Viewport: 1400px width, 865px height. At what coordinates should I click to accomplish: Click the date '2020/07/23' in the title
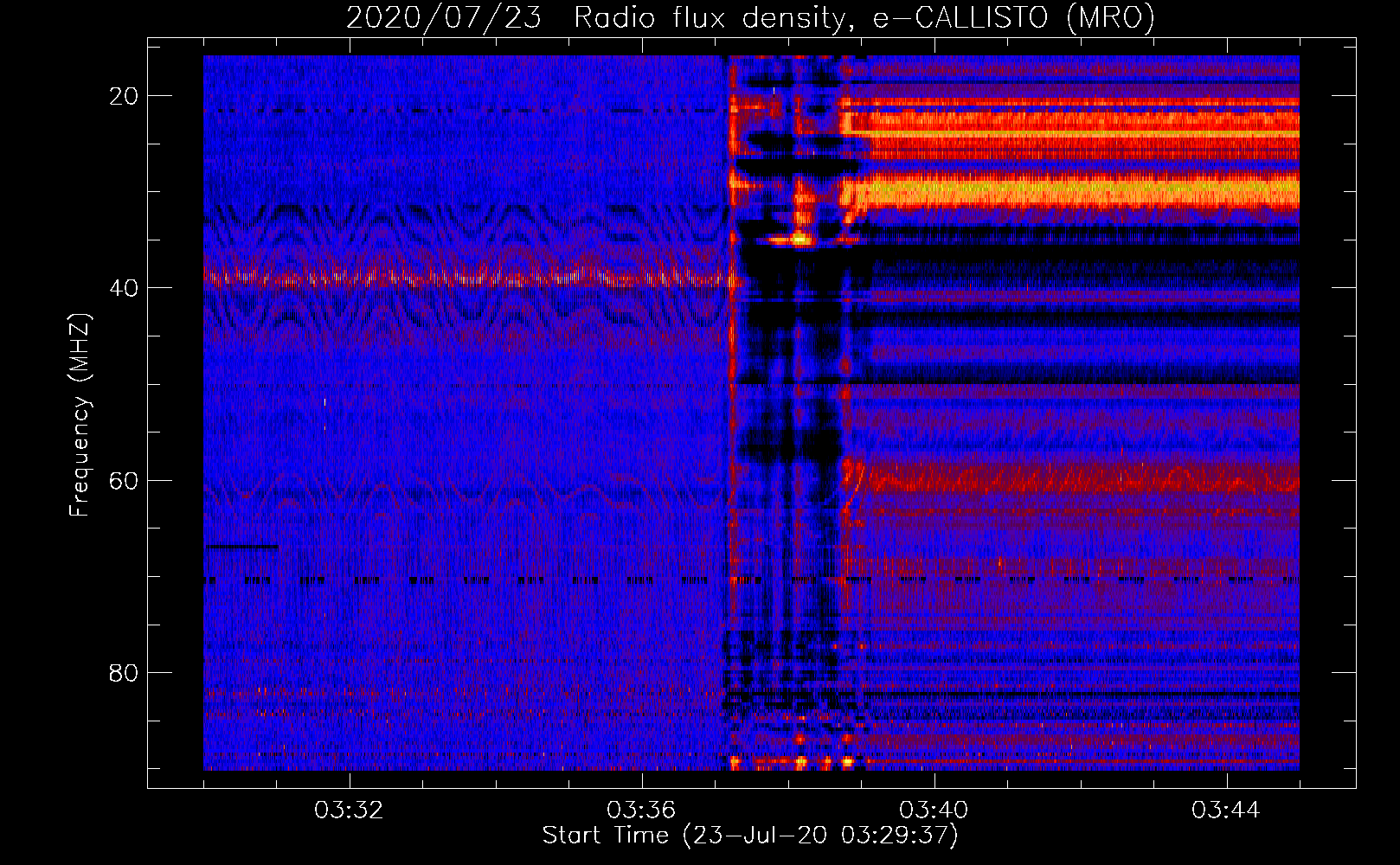(x=444, y=17)
